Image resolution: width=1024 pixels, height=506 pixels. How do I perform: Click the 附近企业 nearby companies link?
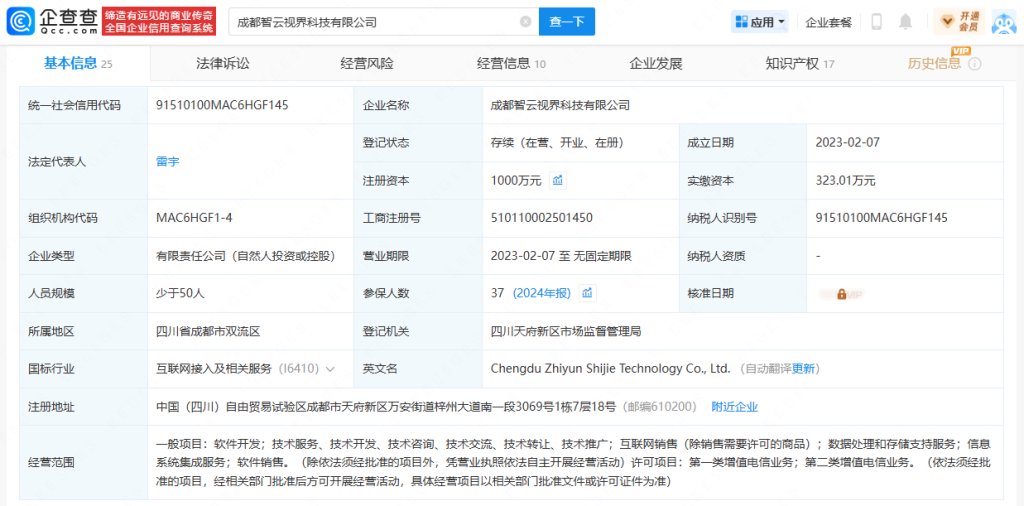(x=734, y=406)
